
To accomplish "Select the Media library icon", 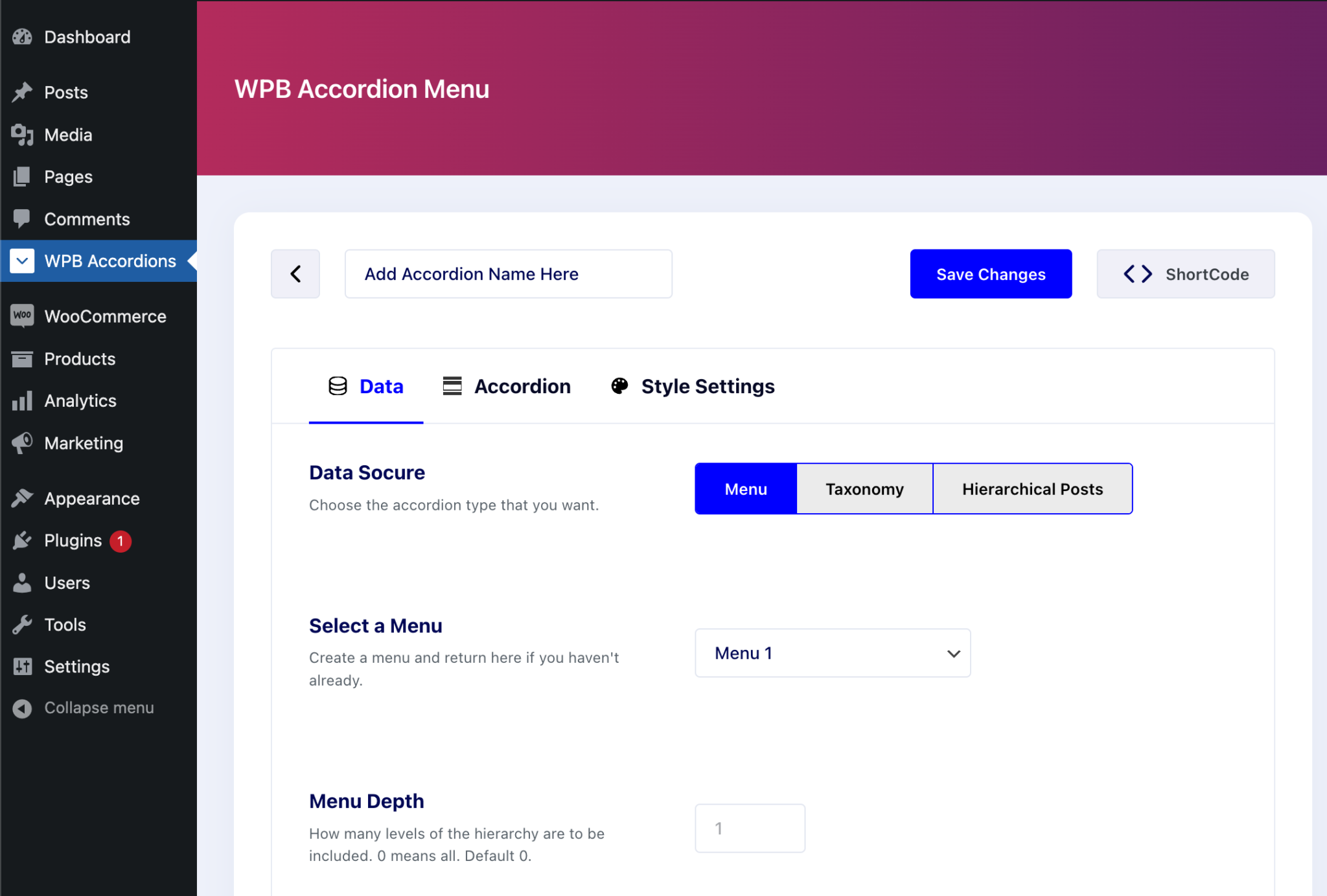I will pos(23,135).
